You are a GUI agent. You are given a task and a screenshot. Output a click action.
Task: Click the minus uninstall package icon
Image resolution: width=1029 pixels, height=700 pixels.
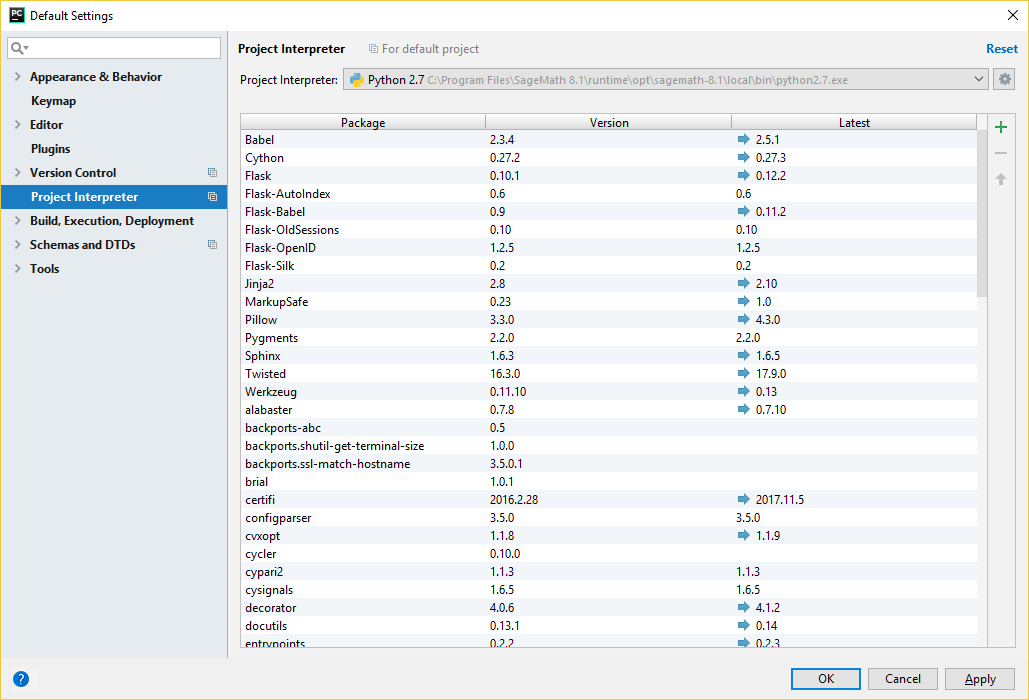click(x=1001, y=153)
